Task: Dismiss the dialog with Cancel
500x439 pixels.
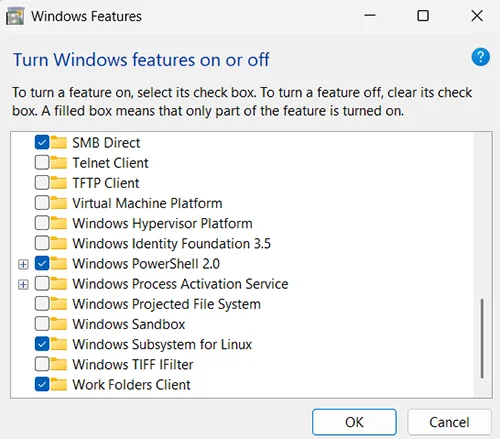Action: pyautogui.click(x=449, y=422)
